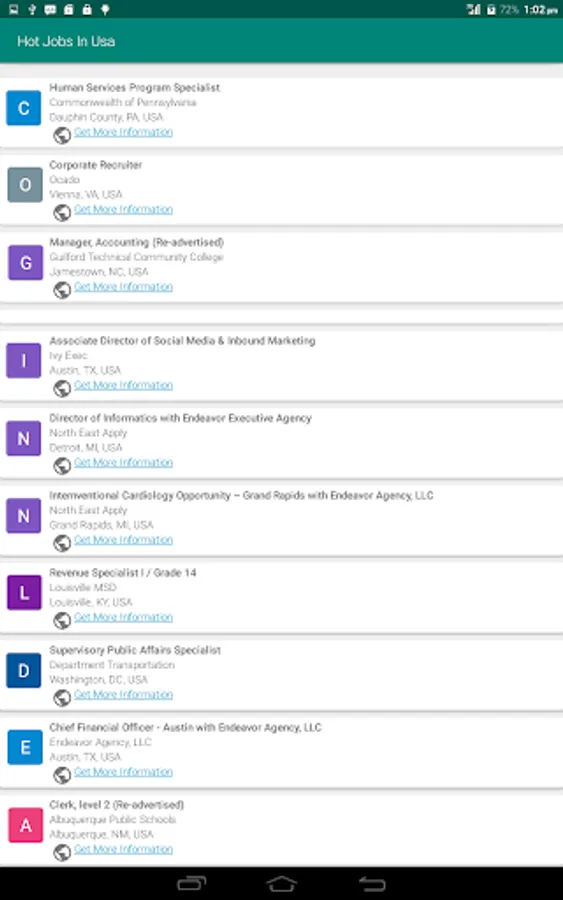Open Get More Information for Director of Informatics
563x900 pixels.
[x=123, y=462]
